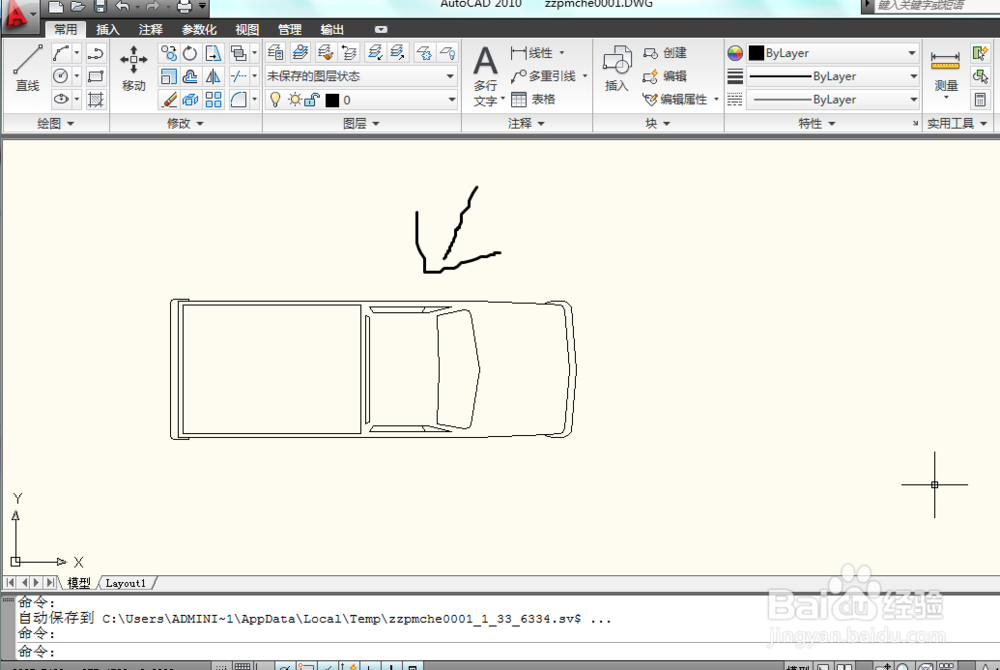Select the Line (直线) drawing tool
Image resolution: width=1000 pixels, height=670 pixels.
(27, 69)
